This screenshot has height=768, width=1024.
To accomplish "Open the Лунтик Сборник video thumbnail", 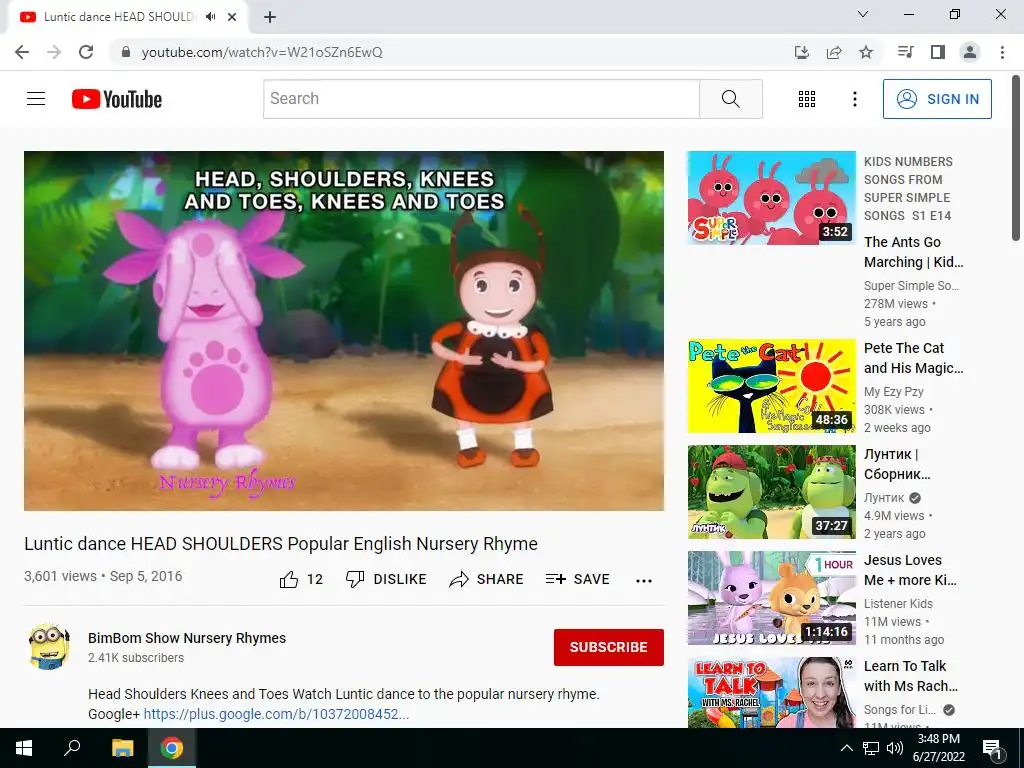I will pos(771,492).
